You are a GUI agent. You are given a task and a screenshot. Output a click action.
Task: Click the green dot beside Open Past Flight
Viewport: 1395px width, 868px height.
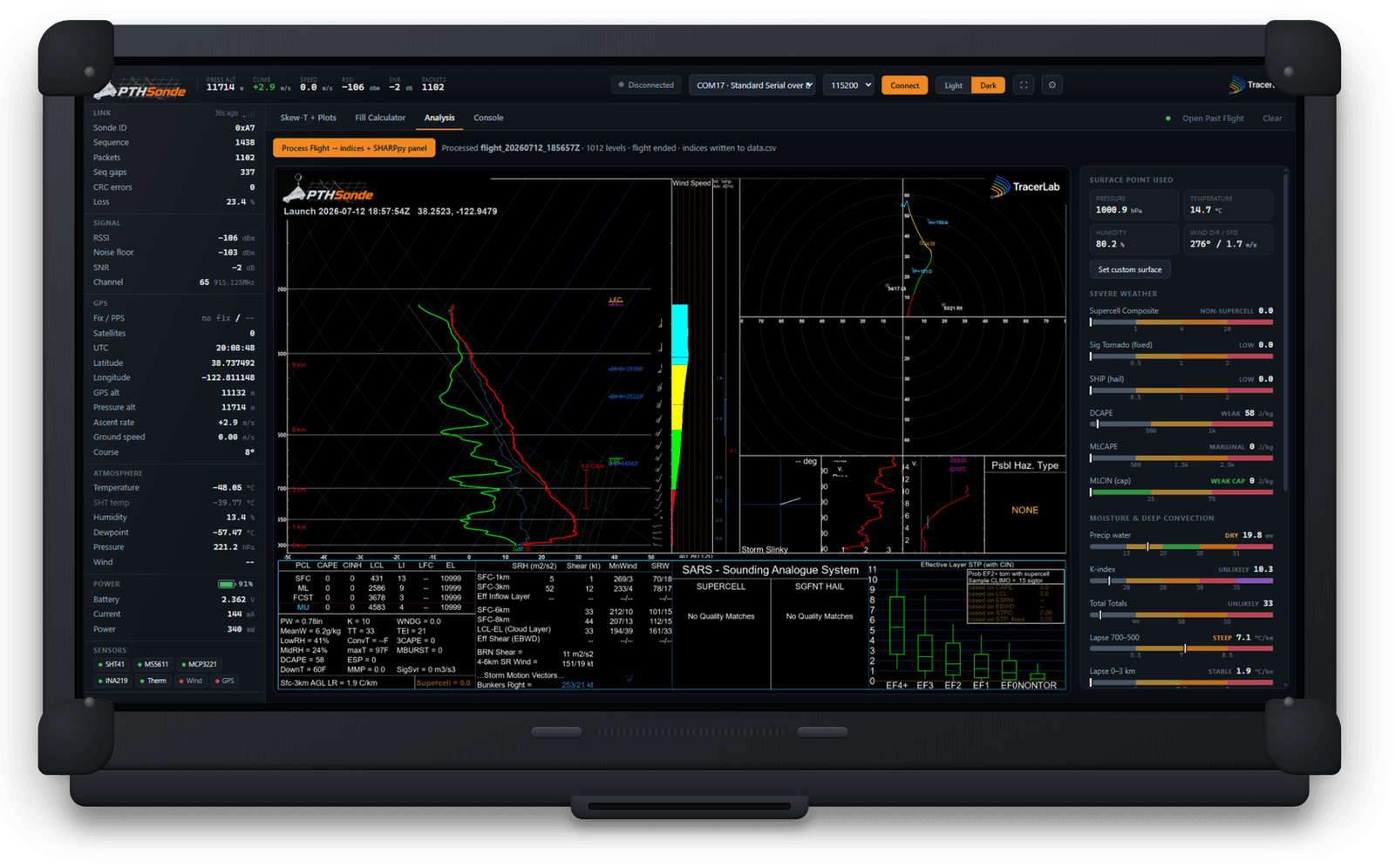click(1168, 119)
